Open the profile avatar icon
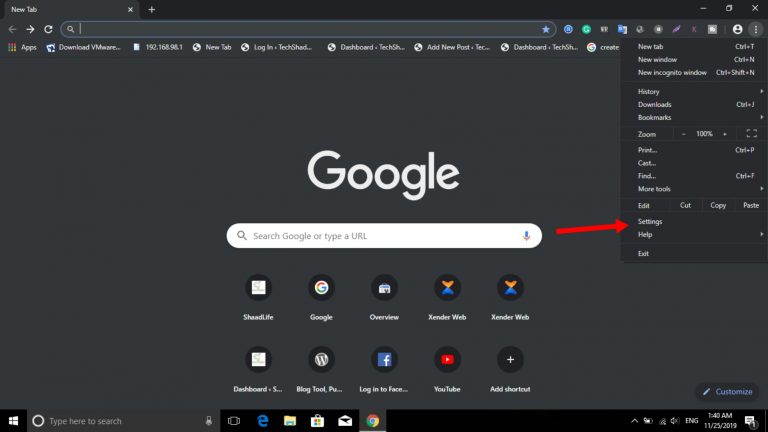The height and width of the screenshot is (432, 768). pyautogui.click(x=737, y=29)
